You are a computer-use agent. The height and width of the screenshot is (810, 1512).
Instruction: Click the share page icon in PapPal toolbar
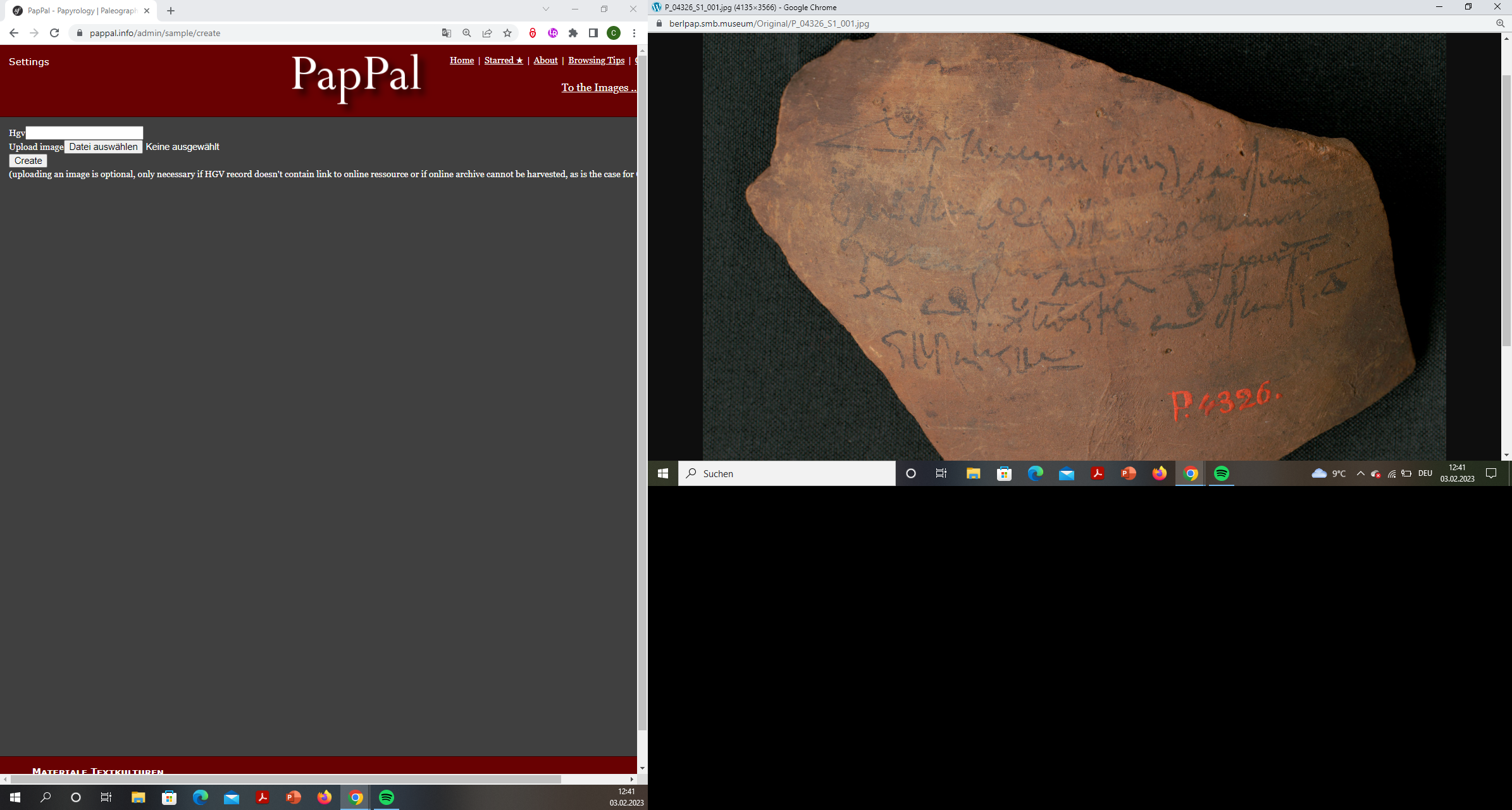coord(487,33)
